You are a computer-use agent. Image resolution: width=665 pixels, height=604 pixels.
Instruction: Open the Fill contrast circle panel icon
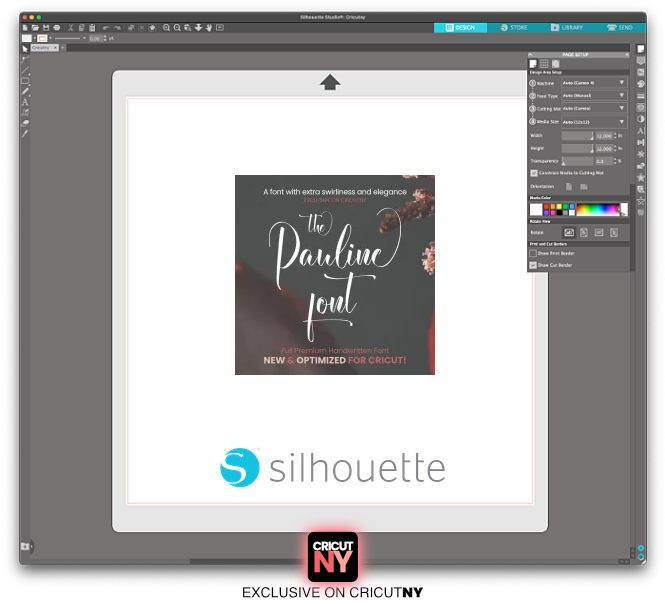pos(640,119)
